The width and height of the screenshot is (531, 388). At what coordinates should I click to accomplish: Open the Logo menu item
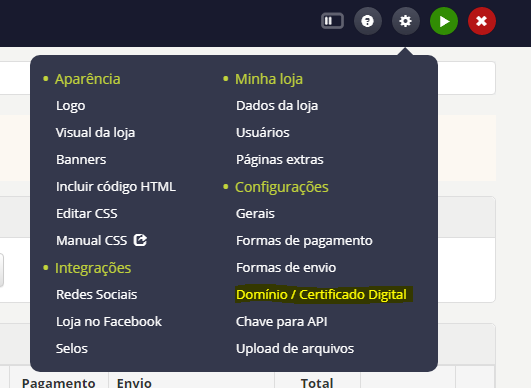pyautogui.click(x=70, y=106)
